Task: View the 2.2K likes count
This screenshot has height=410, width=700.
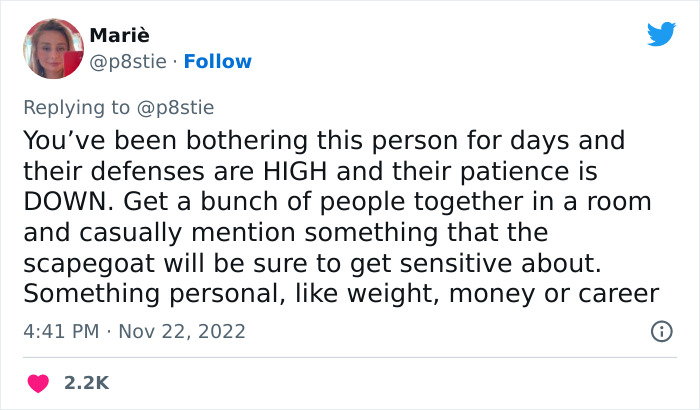Action: point(85,382)
